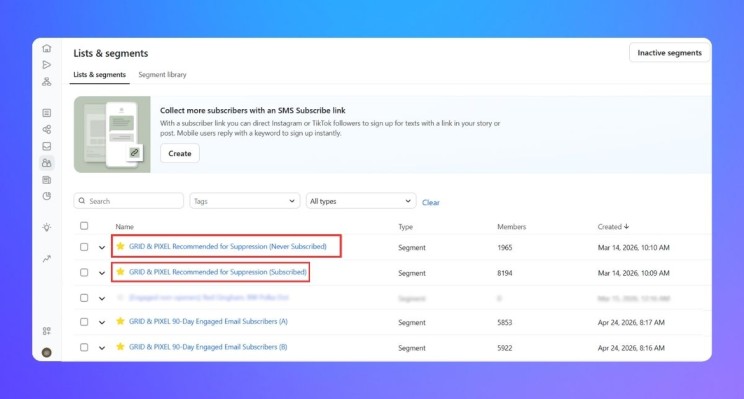Click the Created column sort arrow

click(x=626, y=226)
